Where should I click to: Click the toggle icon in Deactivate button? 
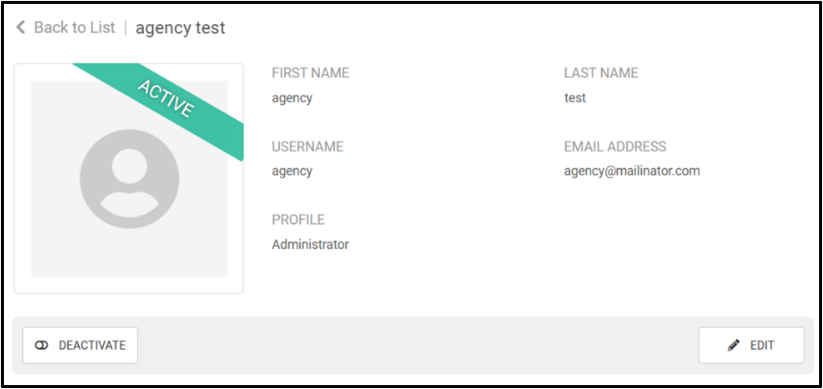(x=41, y=345)
